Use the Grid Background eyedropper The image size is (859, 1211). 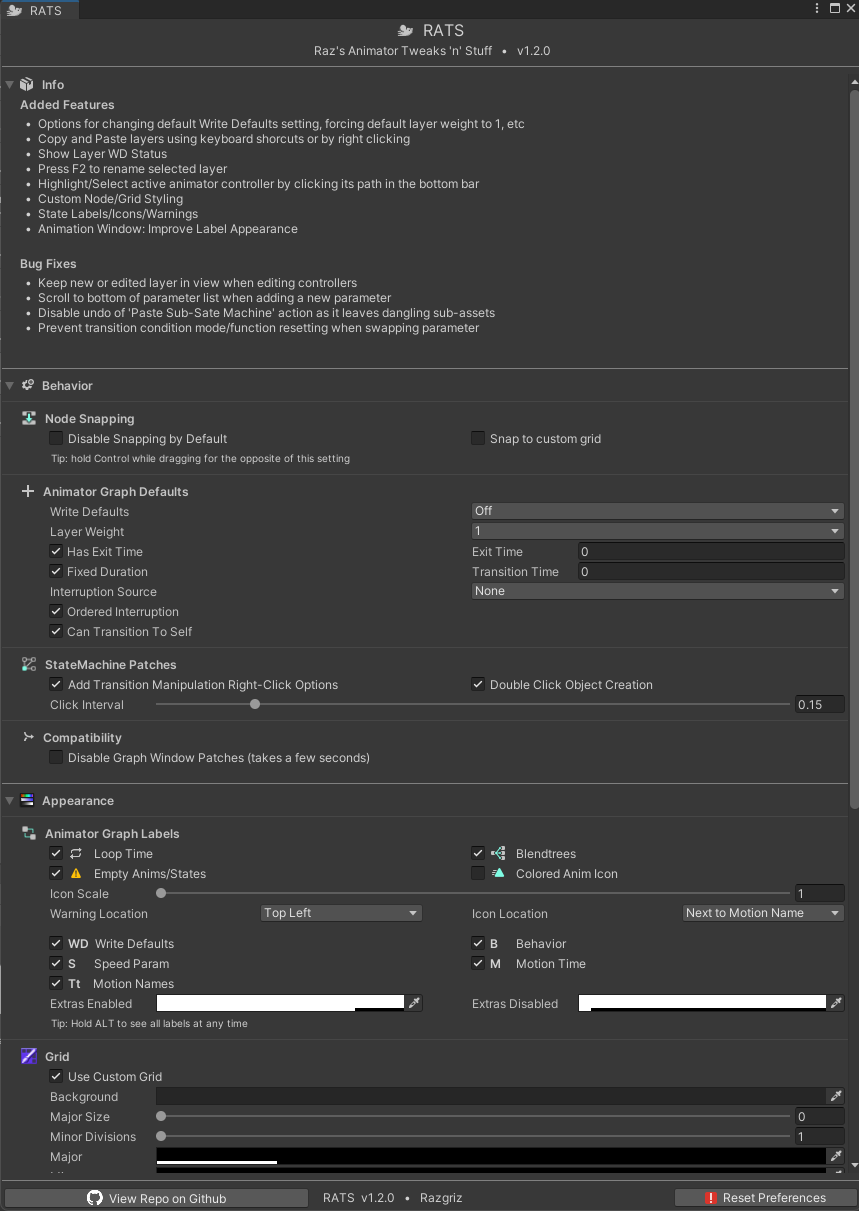tap(837, 1096)
